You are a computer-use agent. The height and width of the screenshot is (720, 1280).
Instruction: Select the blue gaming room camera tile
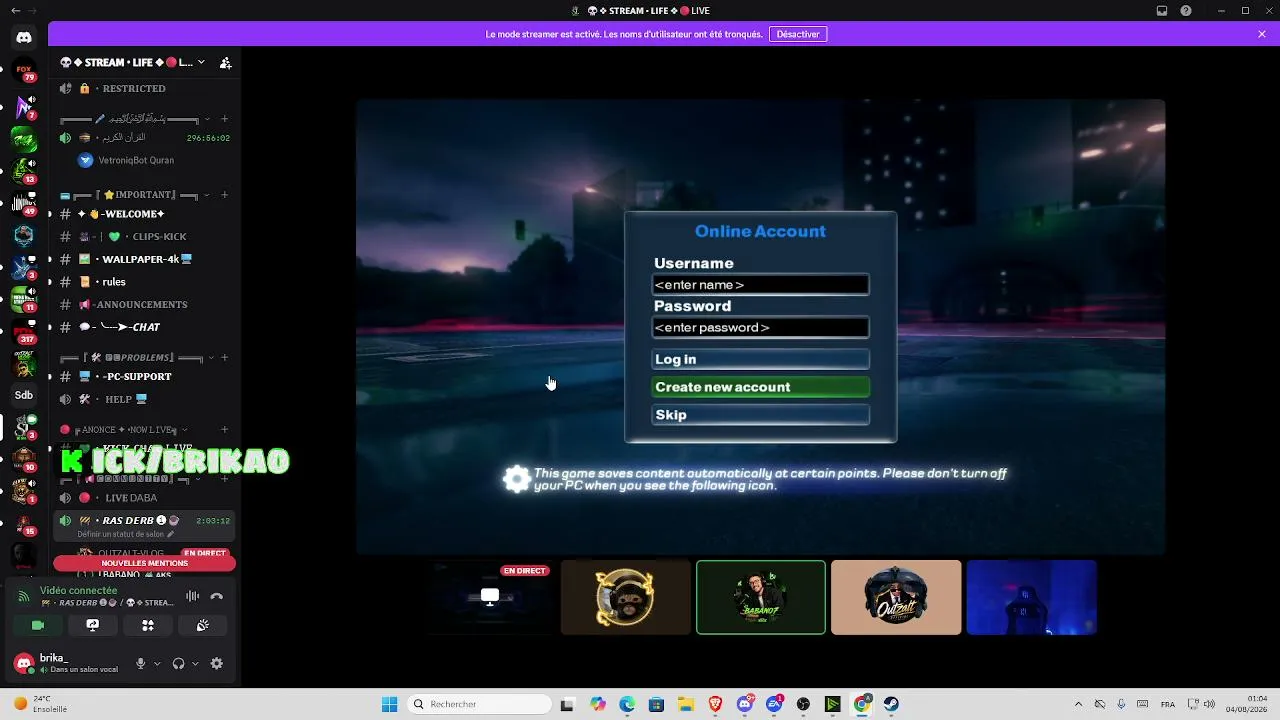(x=1031, y=597)
